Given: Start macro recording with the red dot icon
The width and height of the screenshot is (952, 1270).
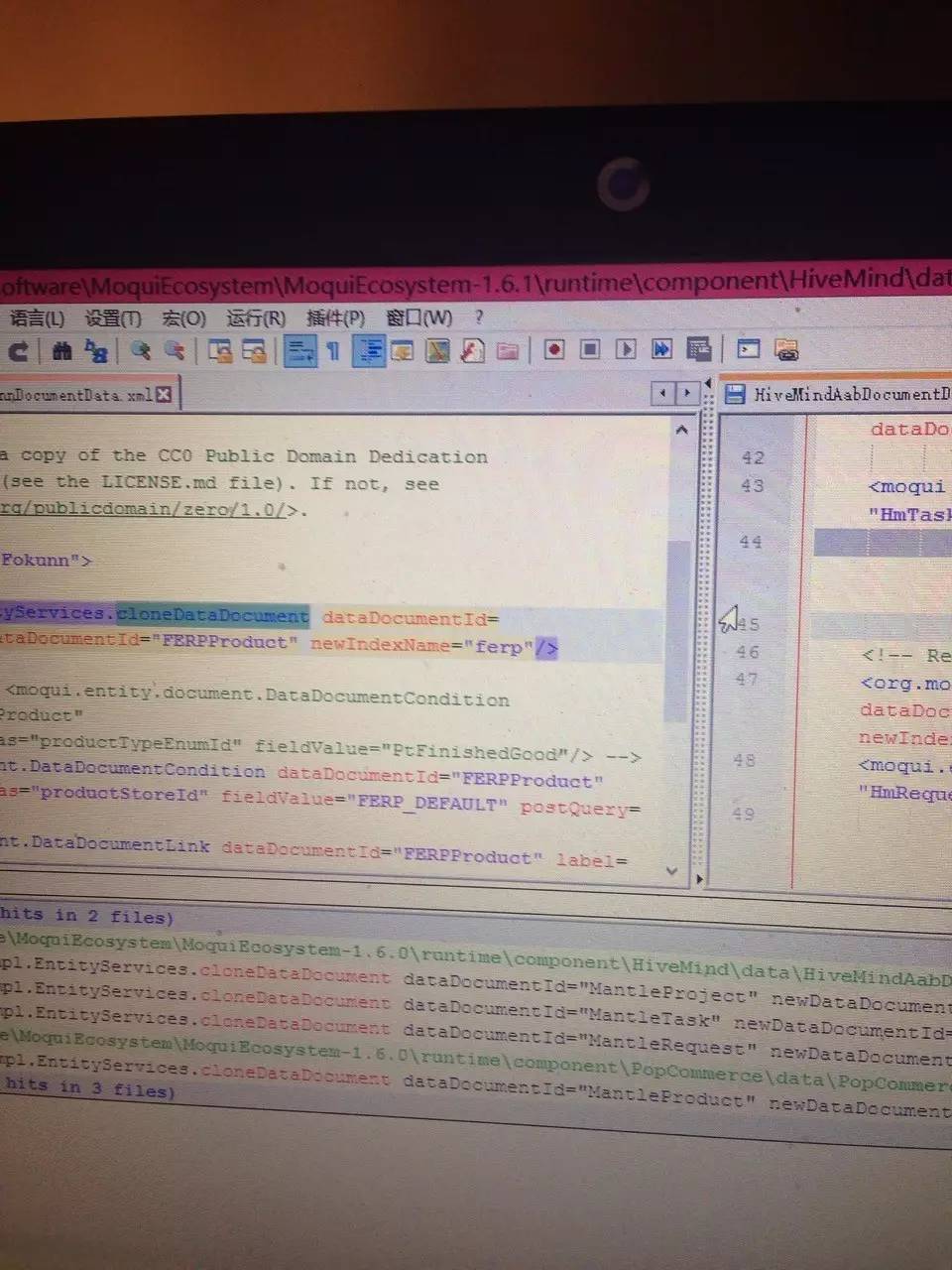Looking at the screenshot, I should (554, 349).
